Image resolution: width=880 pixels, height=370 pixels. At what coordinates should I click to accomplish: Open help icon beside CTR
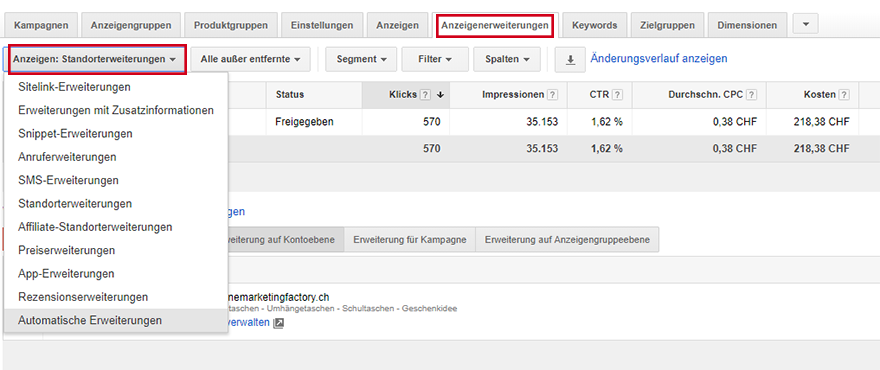617,95
